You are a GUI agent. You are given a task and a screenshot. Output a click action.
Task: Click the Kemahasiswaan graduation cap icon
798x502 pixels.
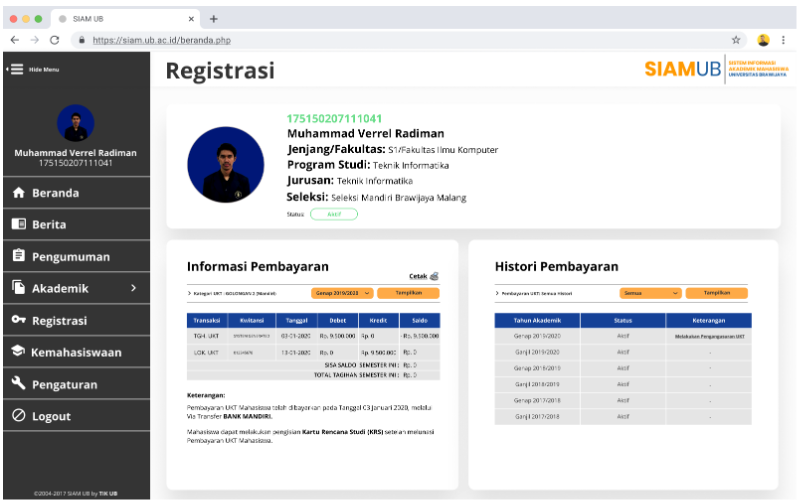click(18, 353)
